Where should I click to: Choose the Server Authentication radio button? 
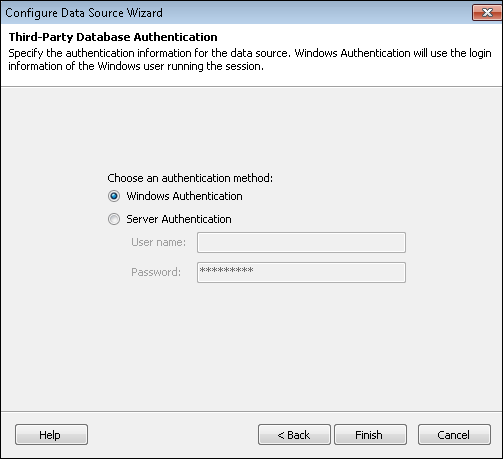(x=114, y=219)
